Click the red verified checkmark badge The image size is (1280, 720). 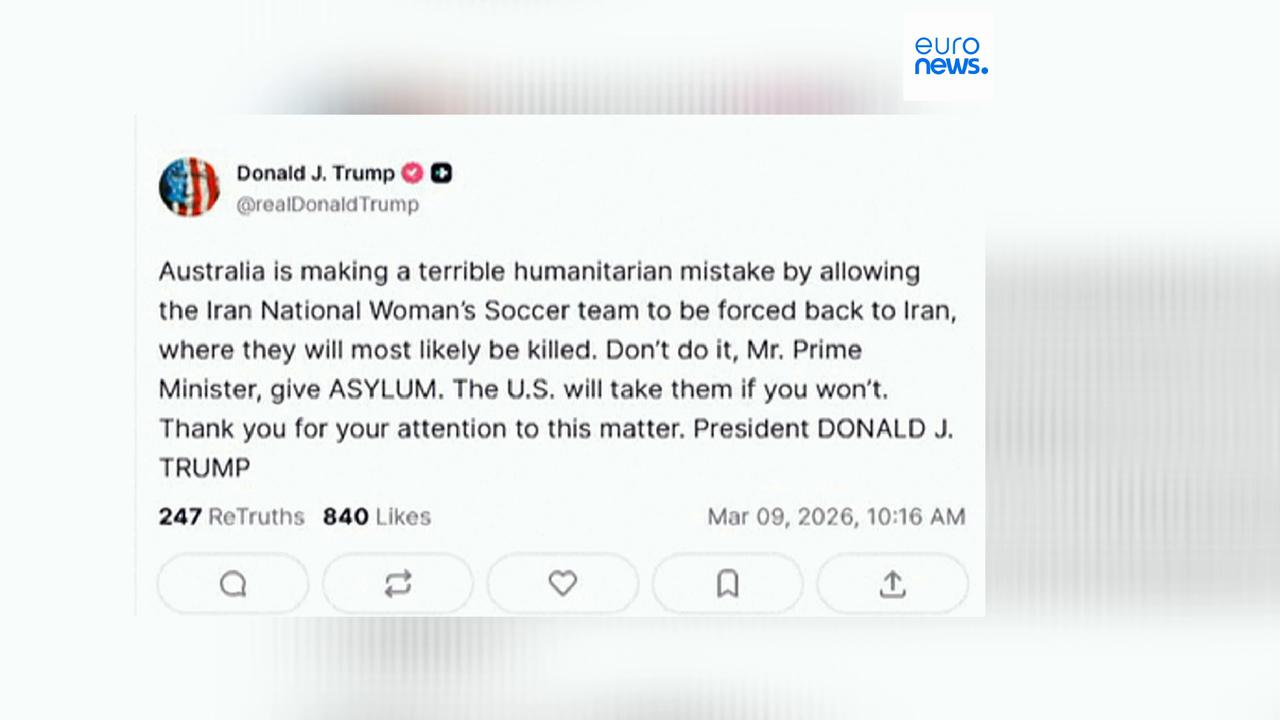(412, 173)
